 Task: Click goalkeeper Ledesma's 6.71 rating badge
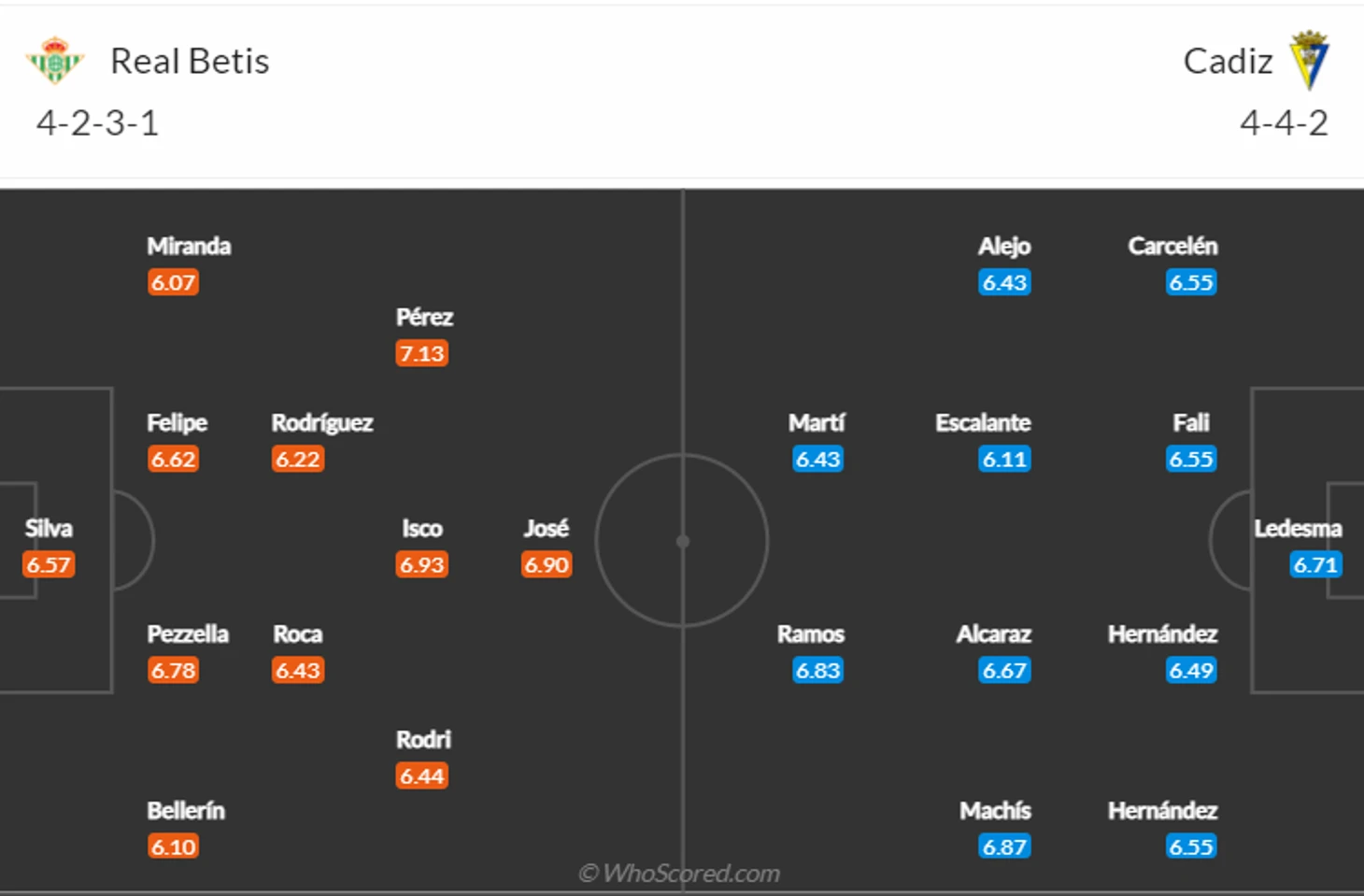pyautogui.click(x=1315, y=564)
